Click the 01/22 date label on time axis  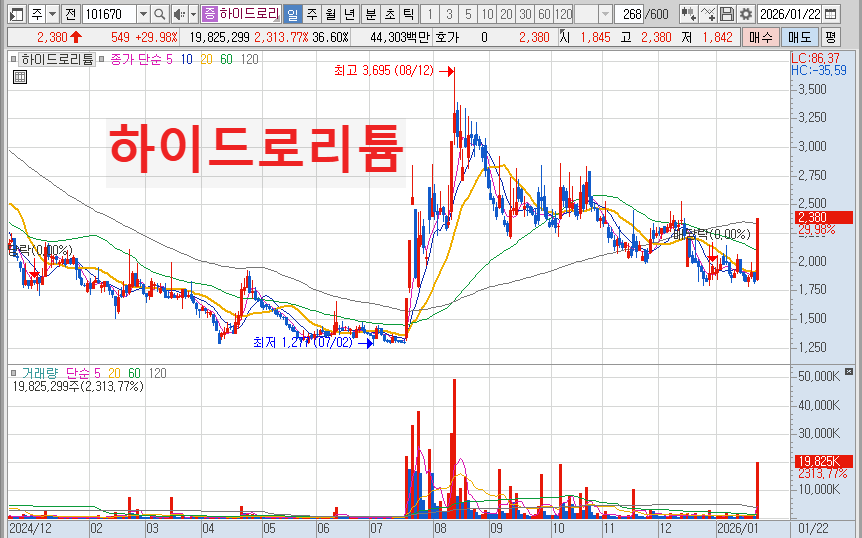pos(813,529)
